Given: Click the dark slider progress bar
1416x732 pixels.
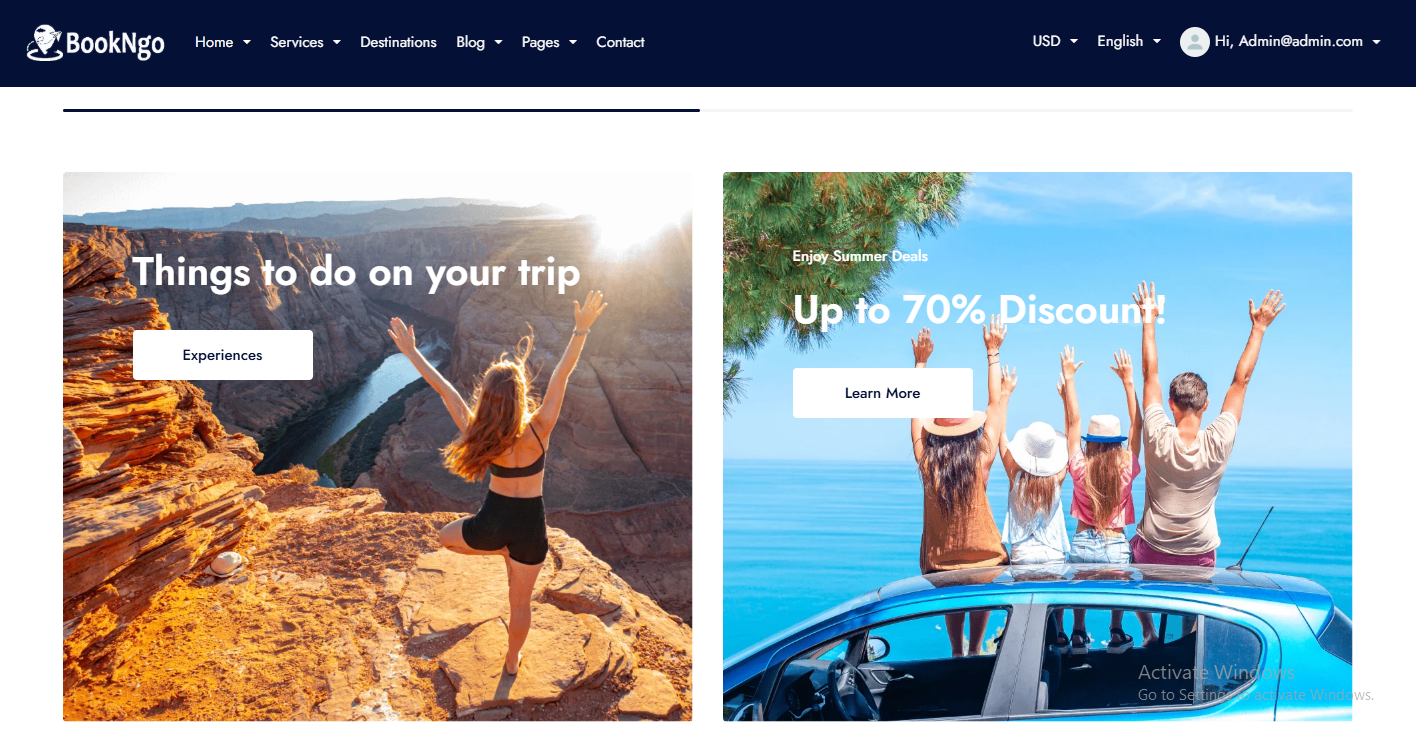Looking at the screenshot, I should [x=381, y=110].
